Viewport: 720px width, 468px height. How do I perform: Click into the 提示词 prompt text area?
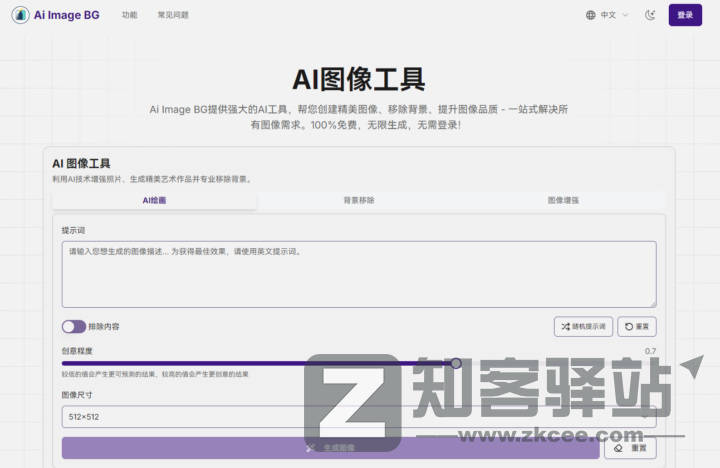pyautogui.click(x=358, y=274)
